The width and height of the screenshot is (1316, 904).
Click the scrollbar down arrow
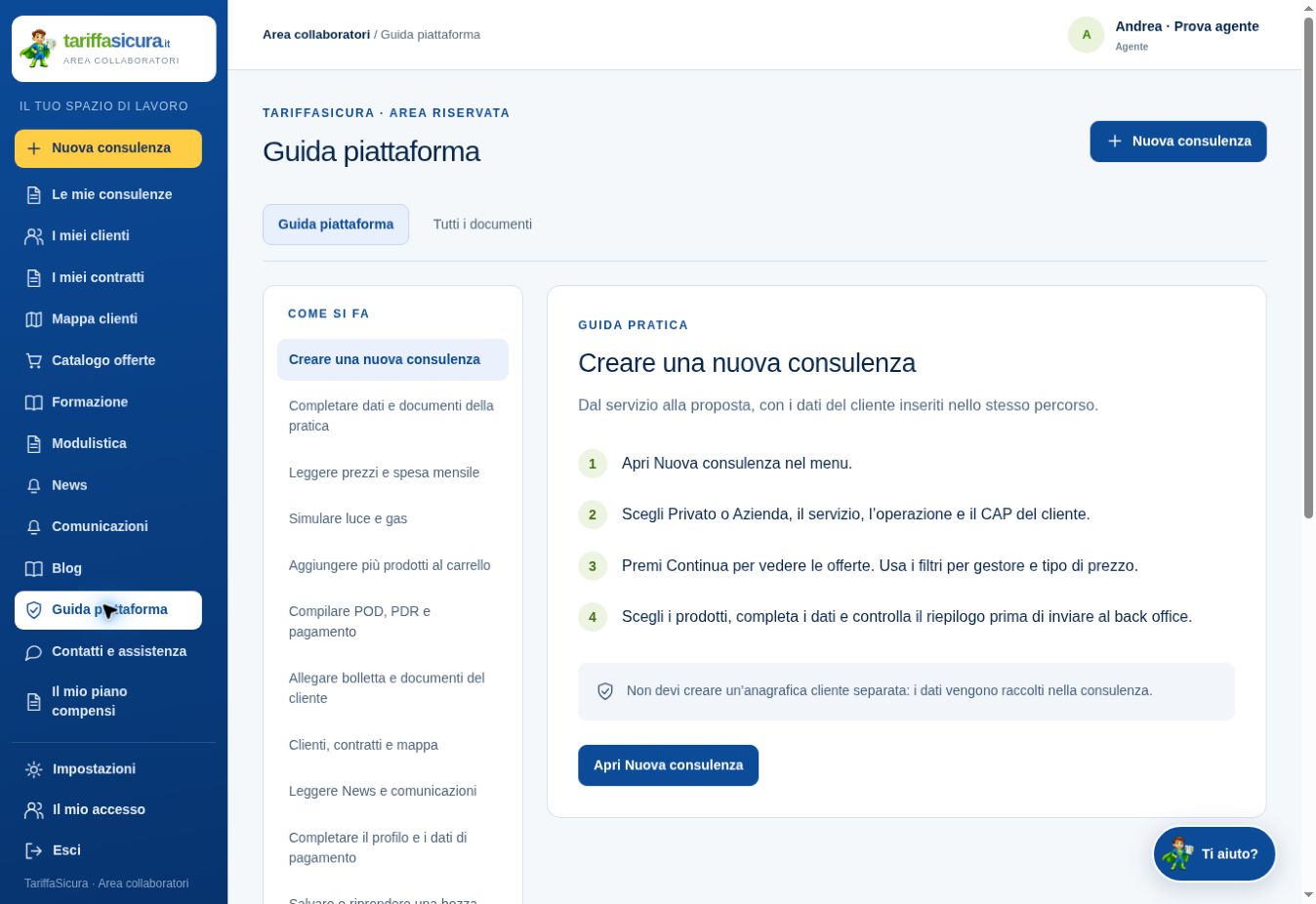(1309, 895)
